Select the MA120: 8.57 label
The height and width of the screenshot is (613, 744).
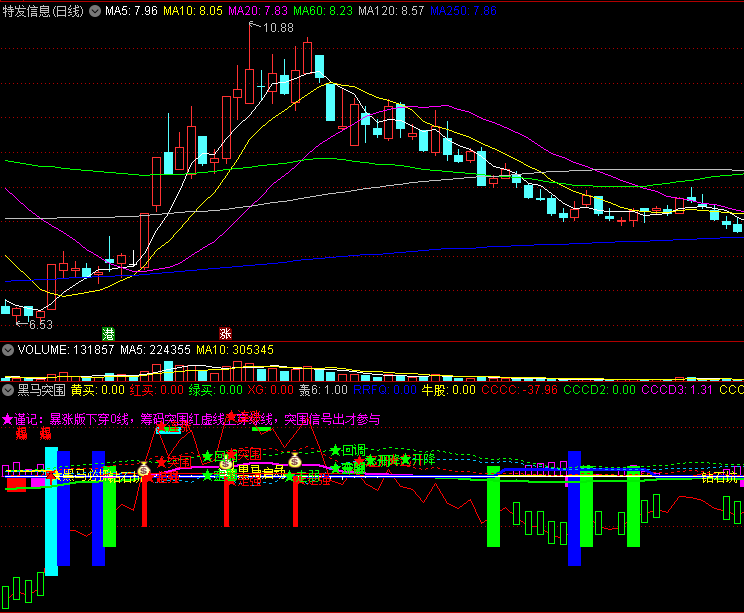[391, 11]
